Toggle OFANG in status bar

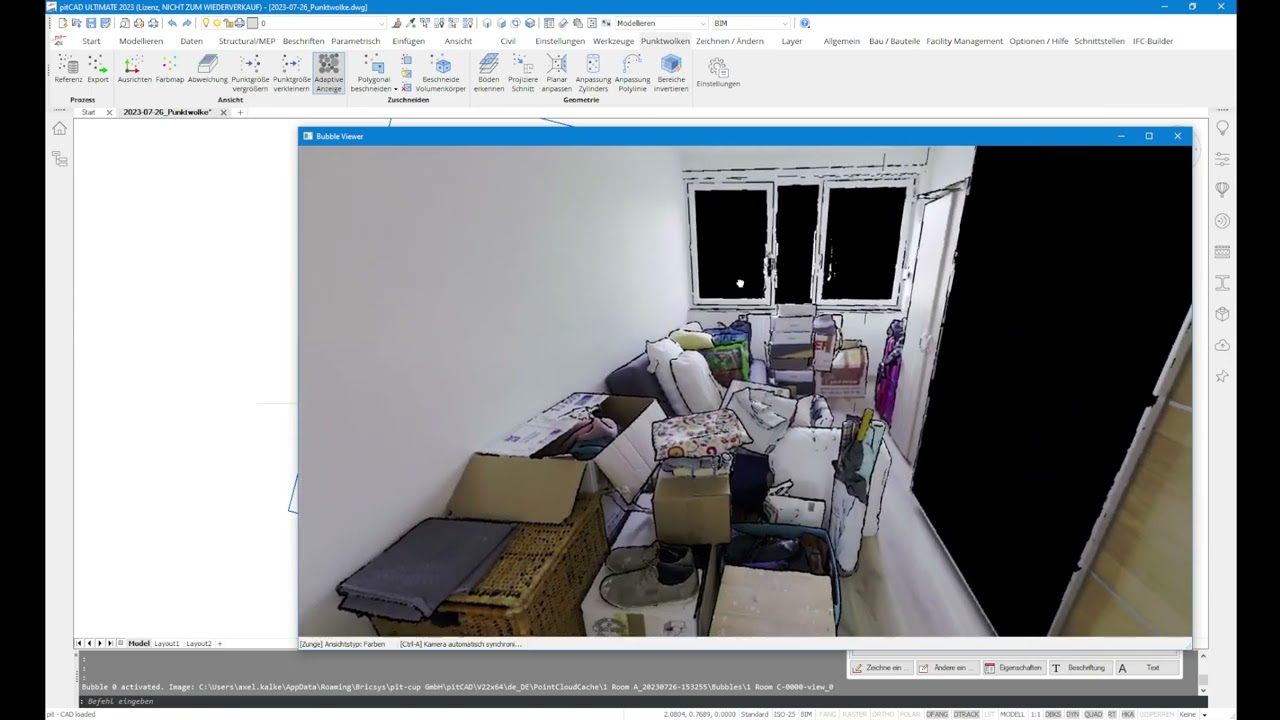pyautogui.click(x=937, y=714)
